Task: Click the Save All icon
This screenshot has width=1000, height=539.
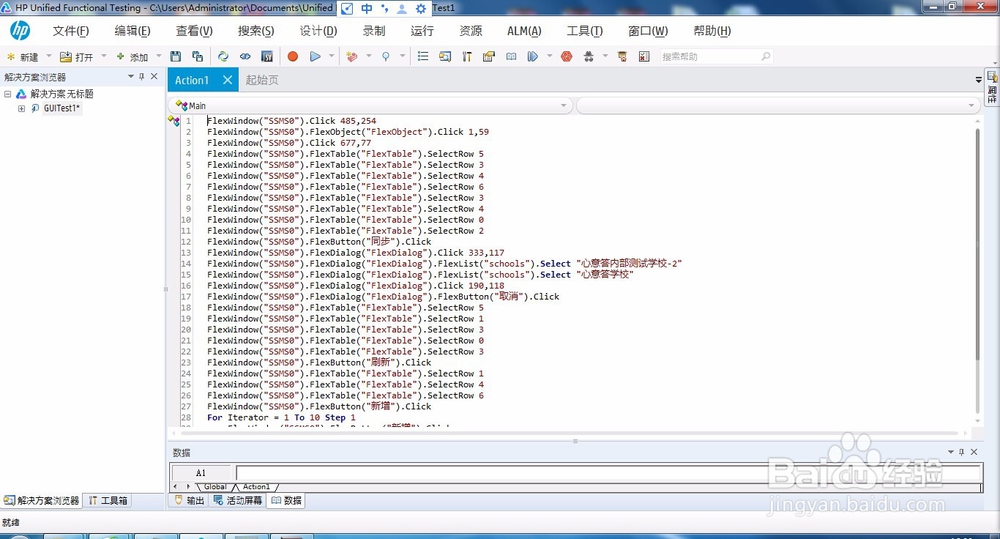Action: point(198,57)
